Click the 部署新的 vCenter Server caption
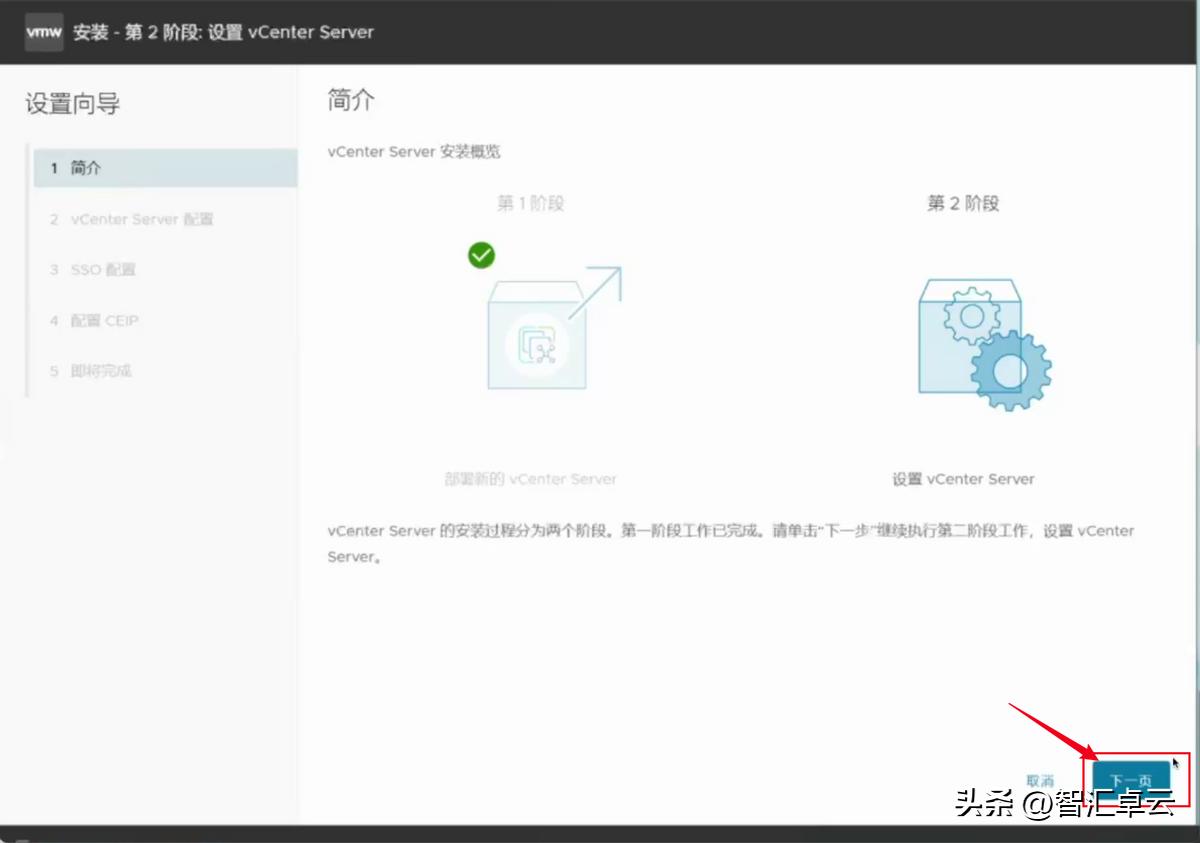Viewport: 1200px width, 843px height. 531,479
